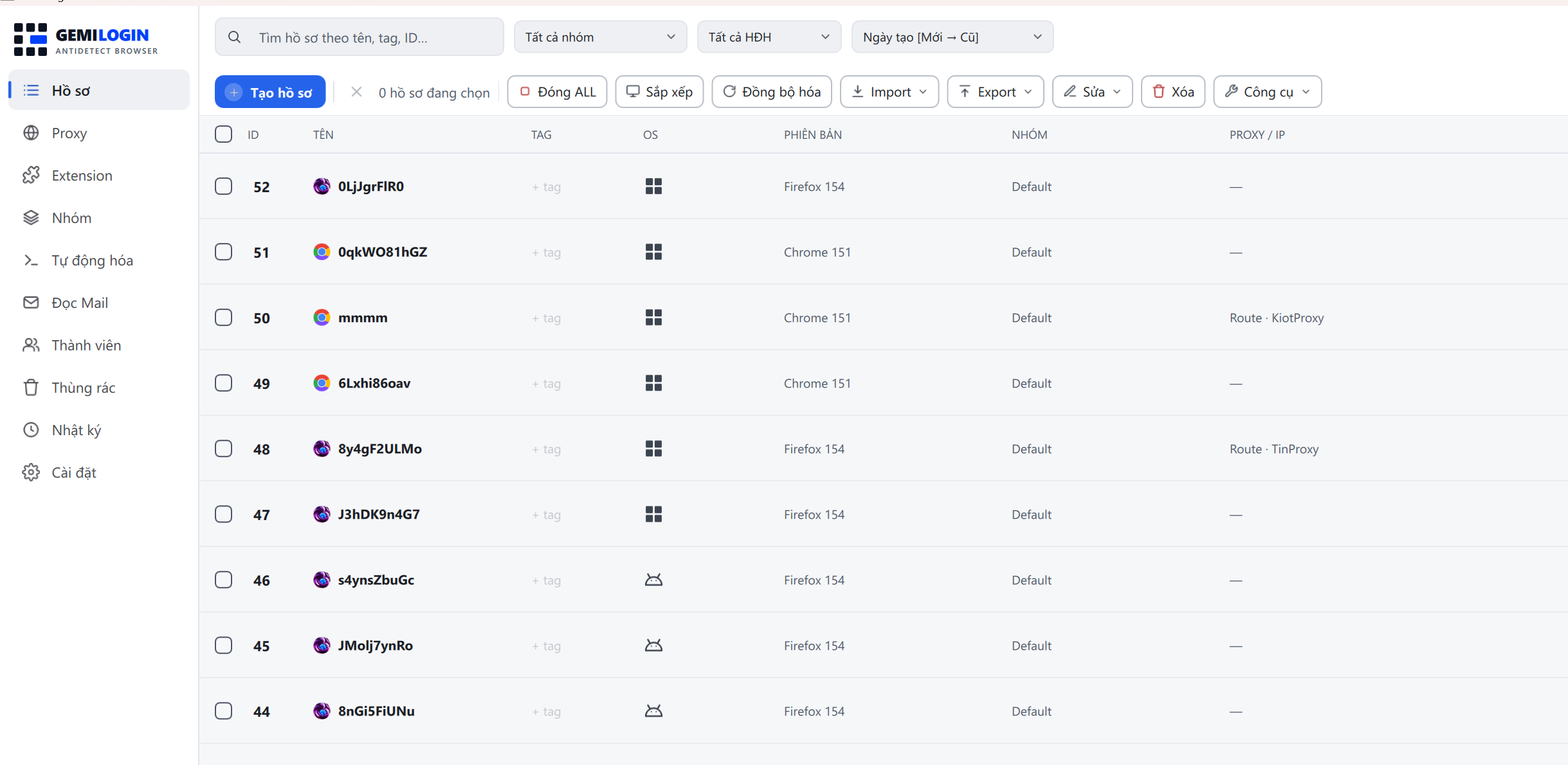Go to Nhóm groups page

99,218
